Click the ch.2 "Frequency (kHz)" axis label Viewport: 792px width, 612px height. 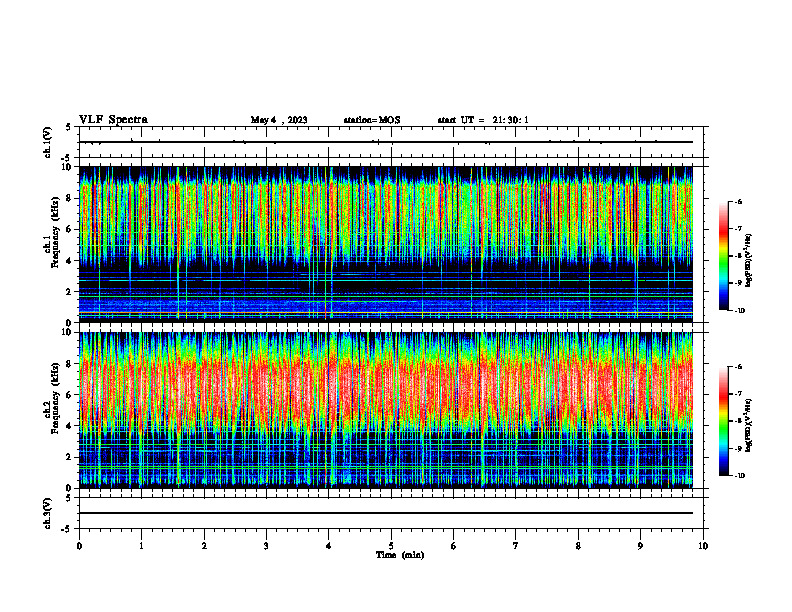point(55,398)
